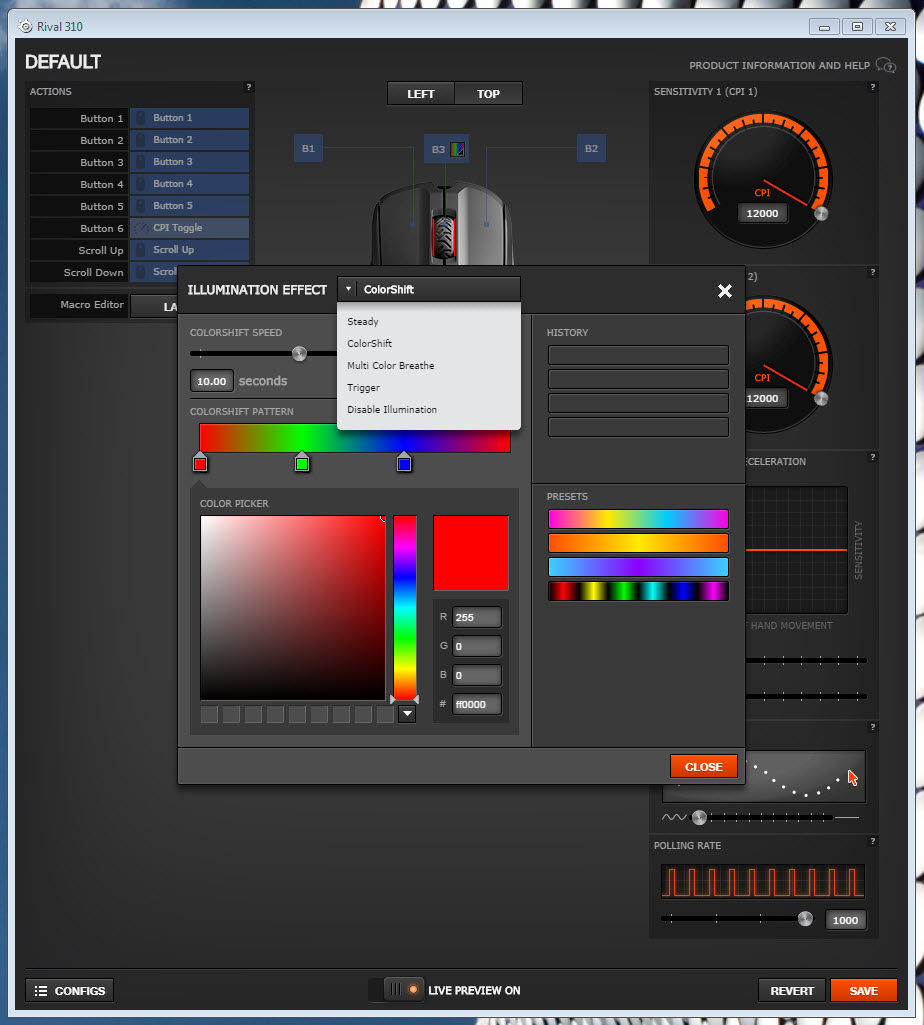Click the saturation-brightness square in Color Picker
The height and width of the screenshot is (1025, 924).
[293, 608]
